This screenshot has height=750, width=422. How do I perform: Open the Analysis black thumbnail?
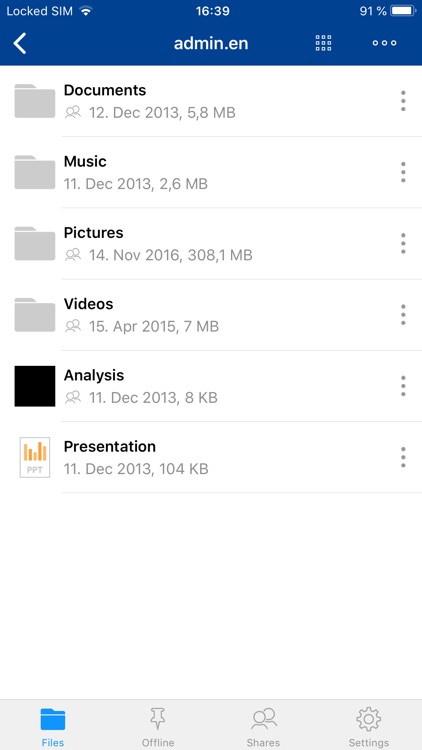click(34, 386)
